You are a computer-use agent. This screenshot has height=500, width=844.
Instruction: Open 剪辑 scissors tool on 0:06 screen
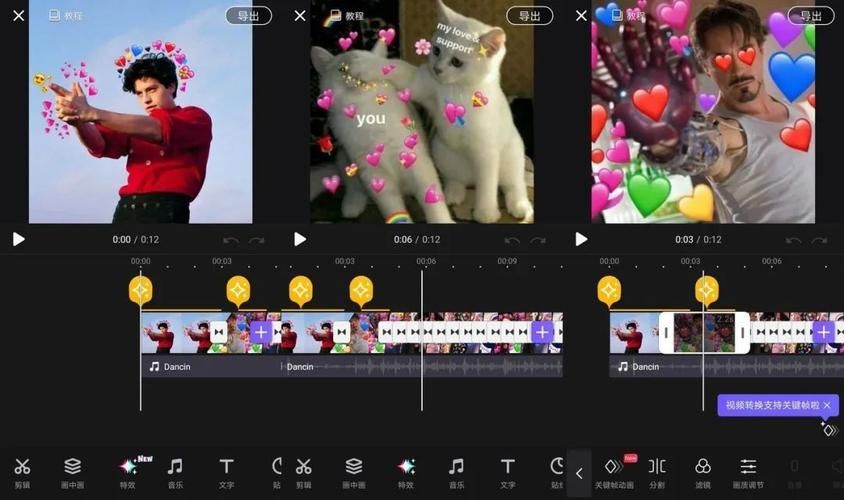(x=304, y=472)
